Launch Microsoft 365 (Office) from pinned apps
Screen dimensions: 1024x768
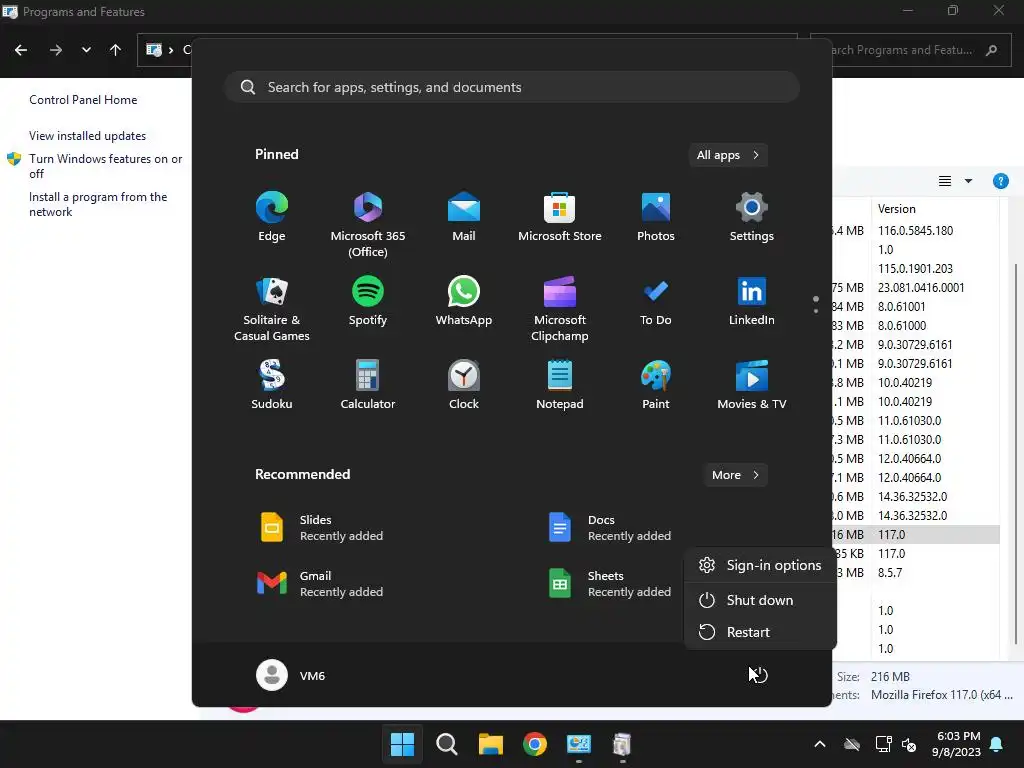pos(368,225)
